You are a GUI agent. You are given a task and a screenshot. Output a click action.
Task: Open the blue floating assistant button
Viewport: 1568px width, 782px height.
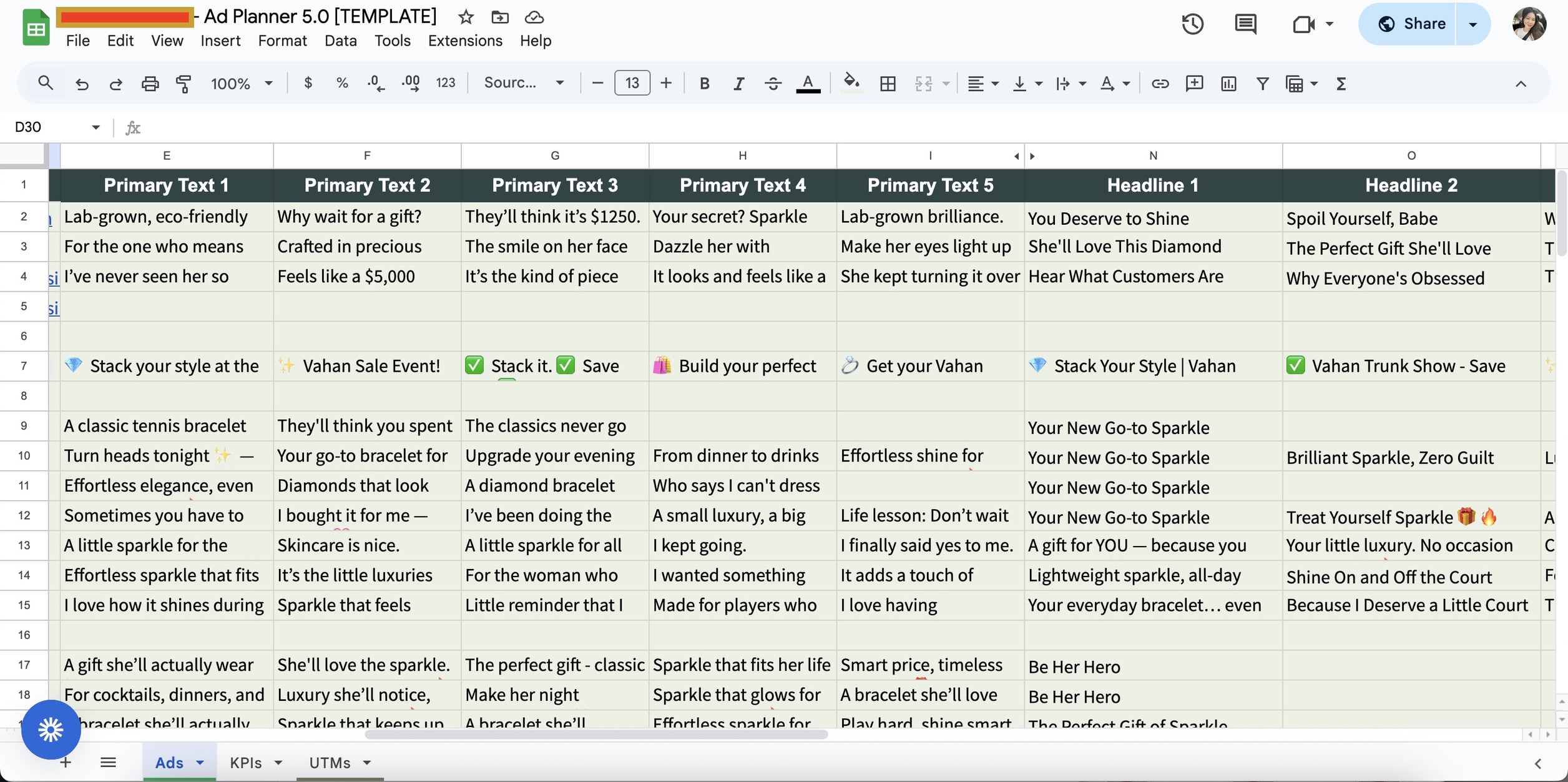click(51, 729)
